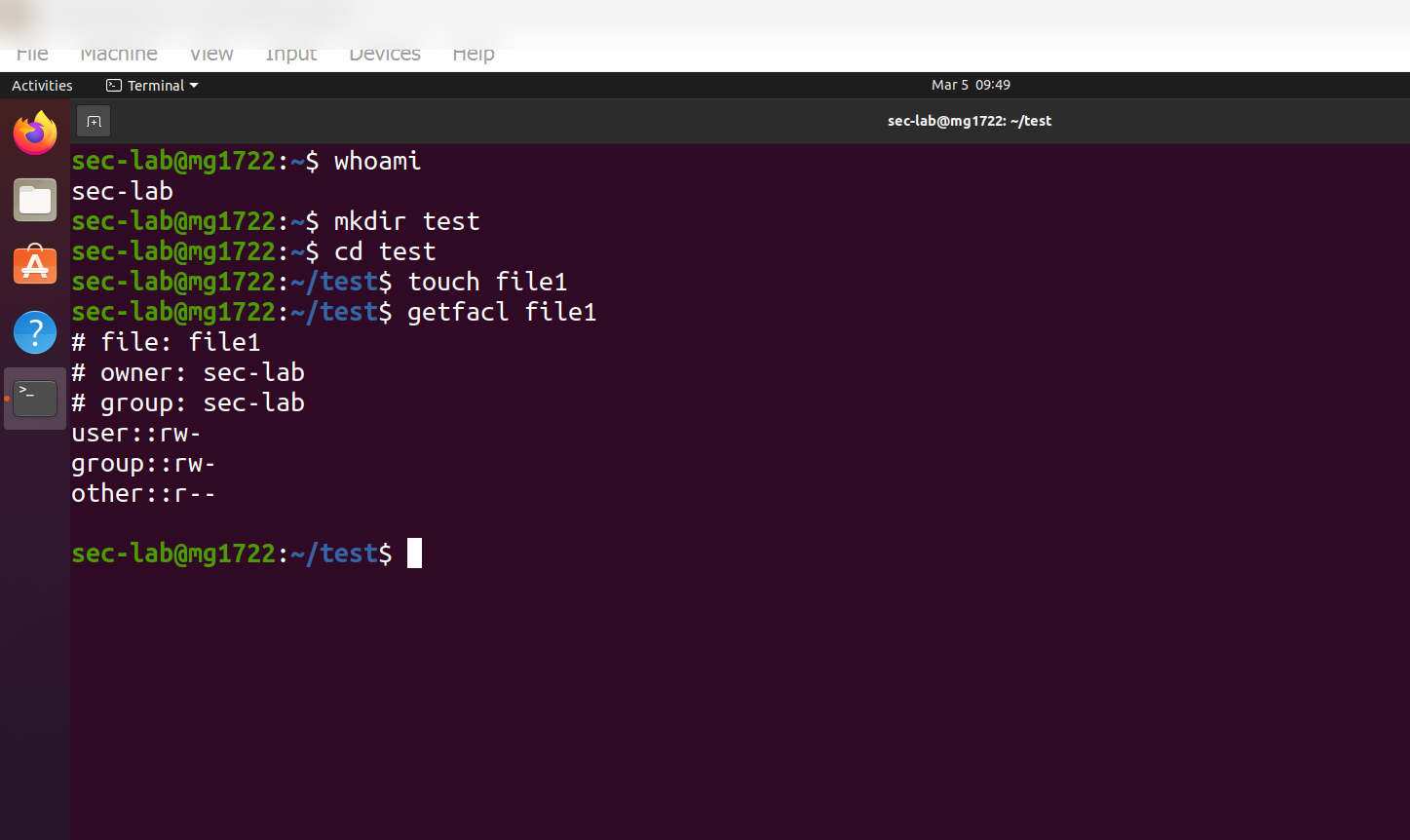
Task: Open the Files manager dock icon
Action: [x=35, y=200]
